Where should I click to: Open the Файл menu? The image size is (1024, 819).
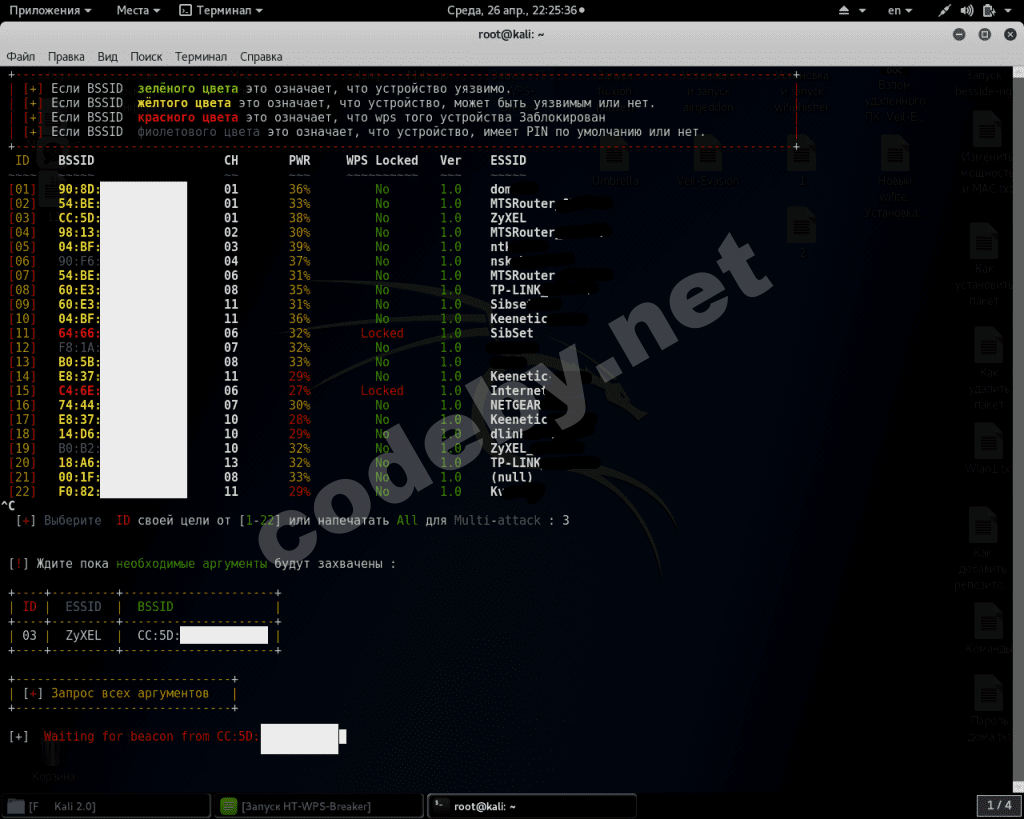coord(21,57)
